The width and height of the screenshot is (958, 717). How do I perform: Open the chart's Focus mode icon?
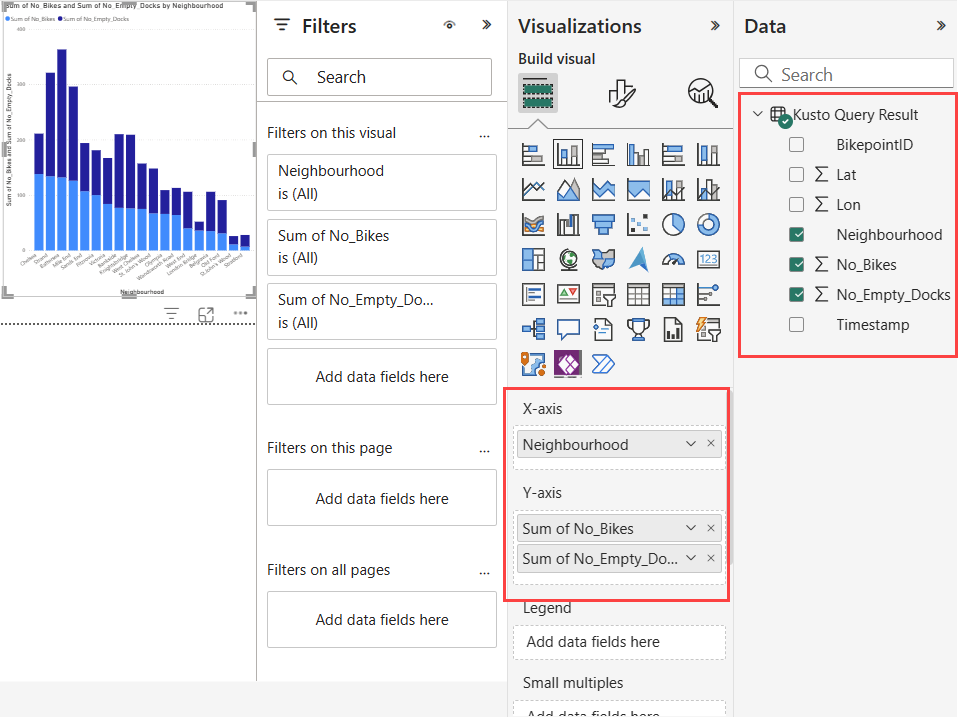coord(207,314)
